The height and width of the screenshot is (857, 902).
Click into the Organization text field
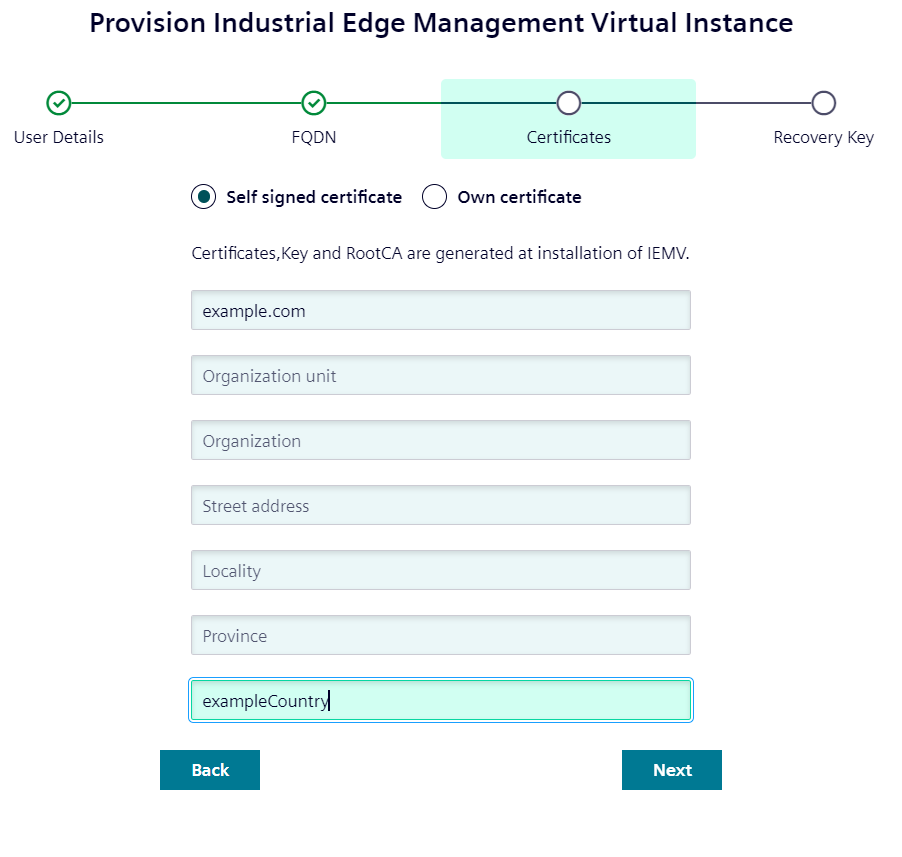[x=441, y=441]
